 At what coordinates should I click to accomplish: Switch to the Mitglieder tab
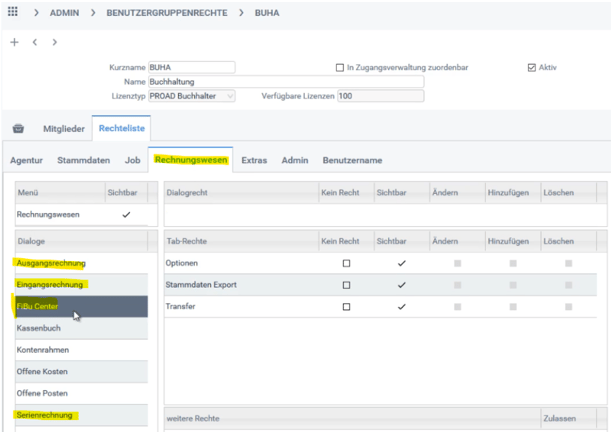[63, 129]
